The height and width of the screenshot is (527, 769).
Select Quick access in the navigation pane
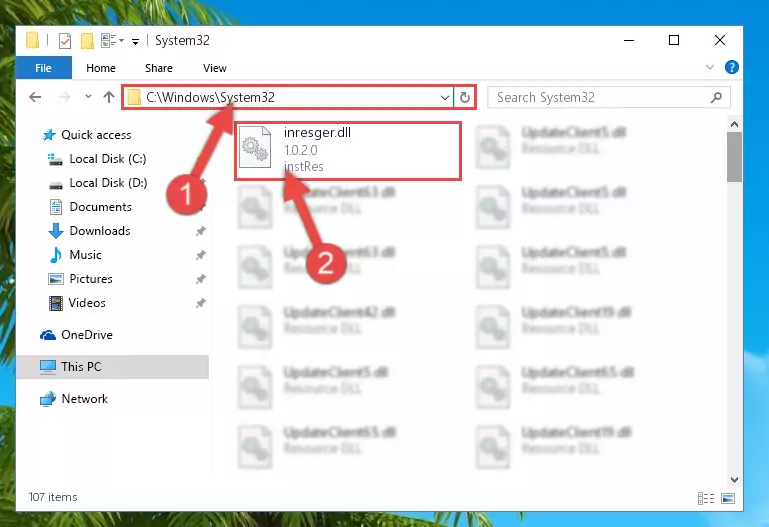tap(96, 135)
